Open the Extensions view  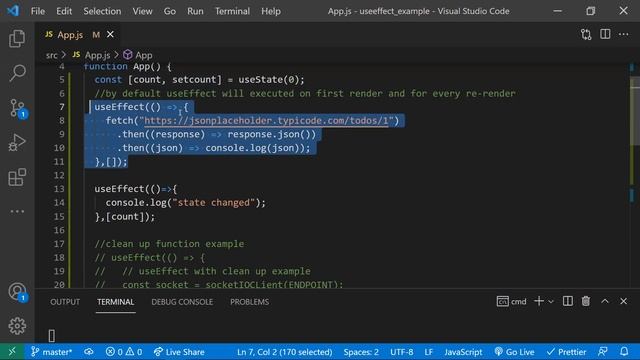click(17, 177)
